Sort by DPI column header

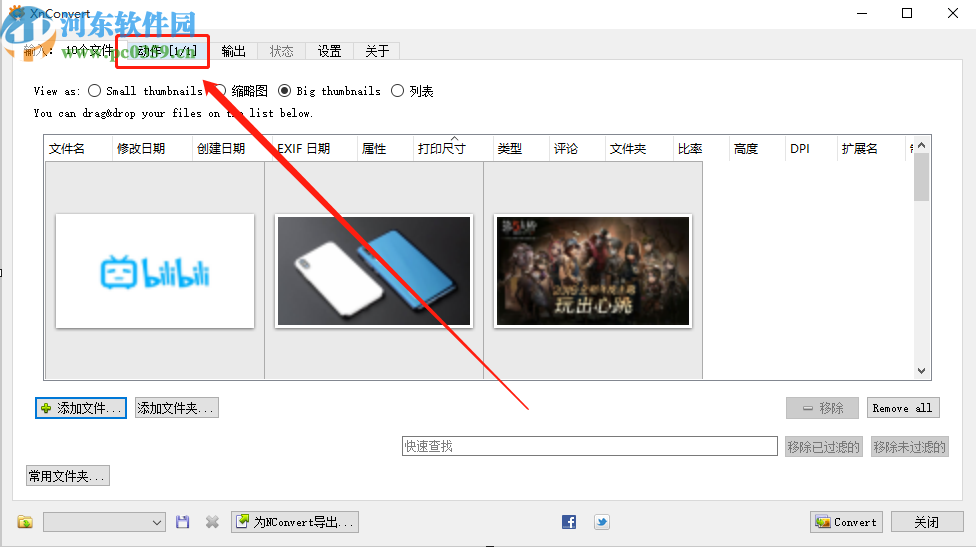point(813,149)
